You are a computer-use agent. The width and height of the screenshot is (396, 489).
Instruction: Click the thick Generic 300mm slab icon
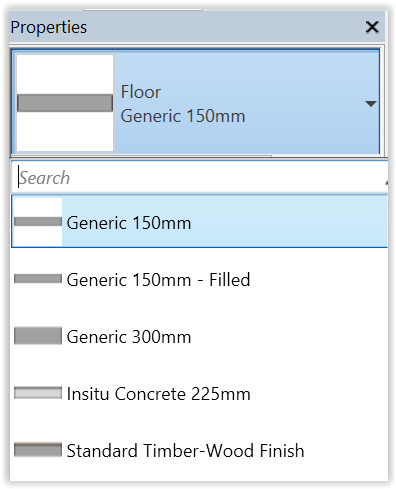pyautogui.click(x=38, y=336)
